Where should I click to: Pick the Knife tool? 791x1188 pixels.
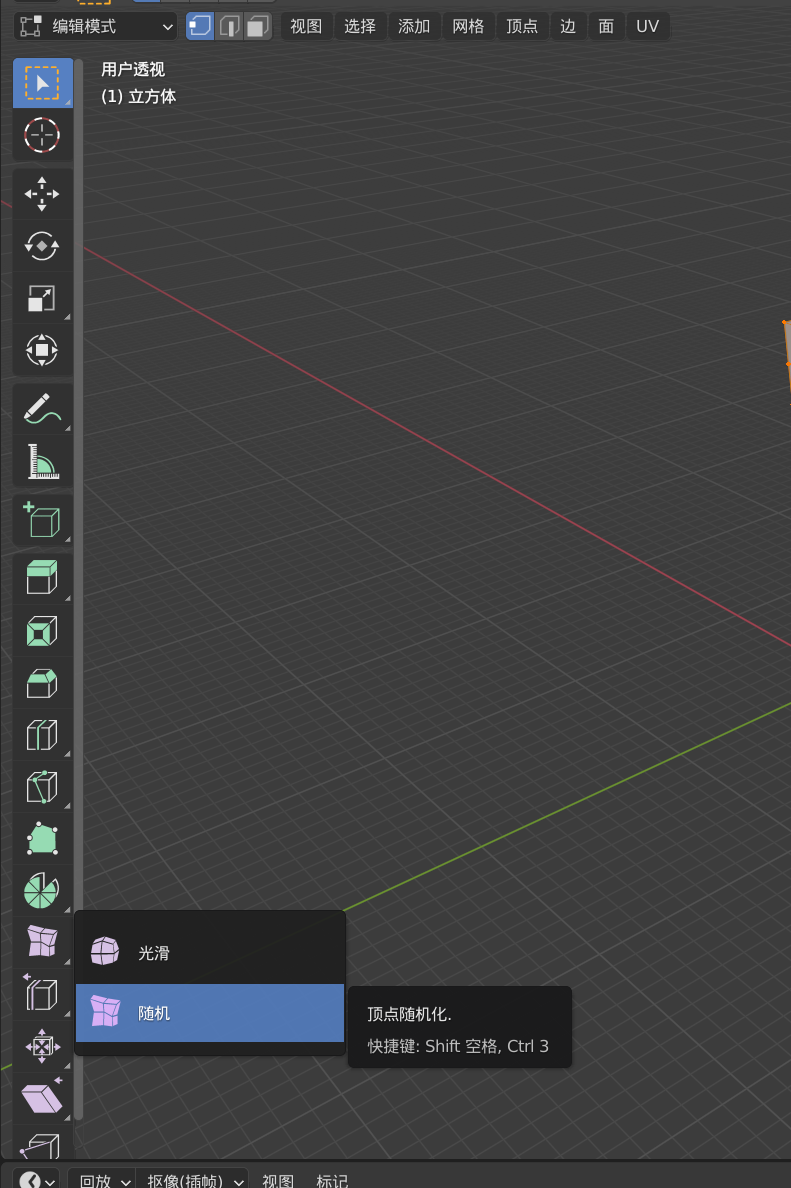point(42,787)
